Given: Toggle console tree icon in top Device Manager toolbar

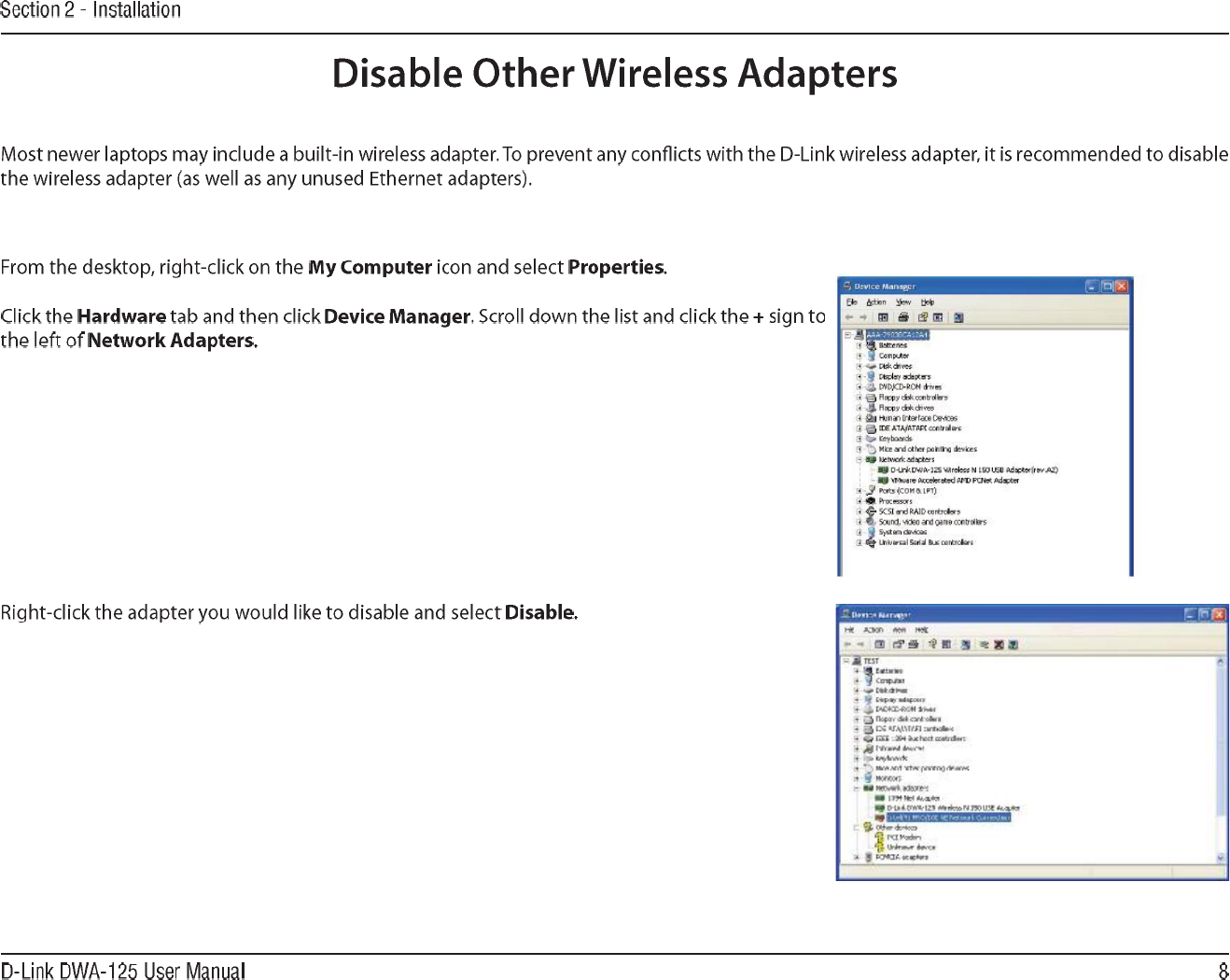Looking at the screenshot, I should 883,317.
